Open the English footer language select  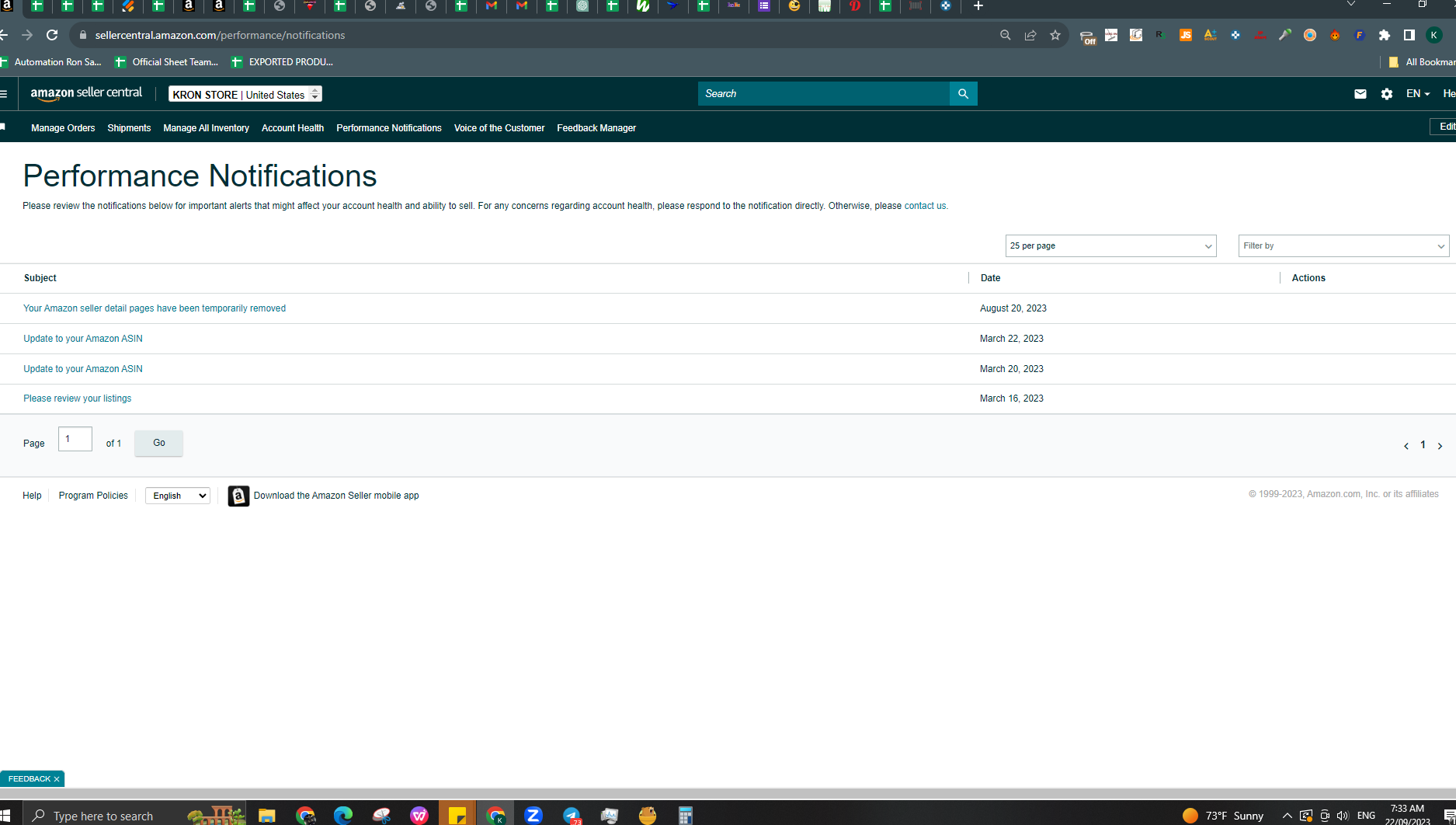tap(178, 496)
